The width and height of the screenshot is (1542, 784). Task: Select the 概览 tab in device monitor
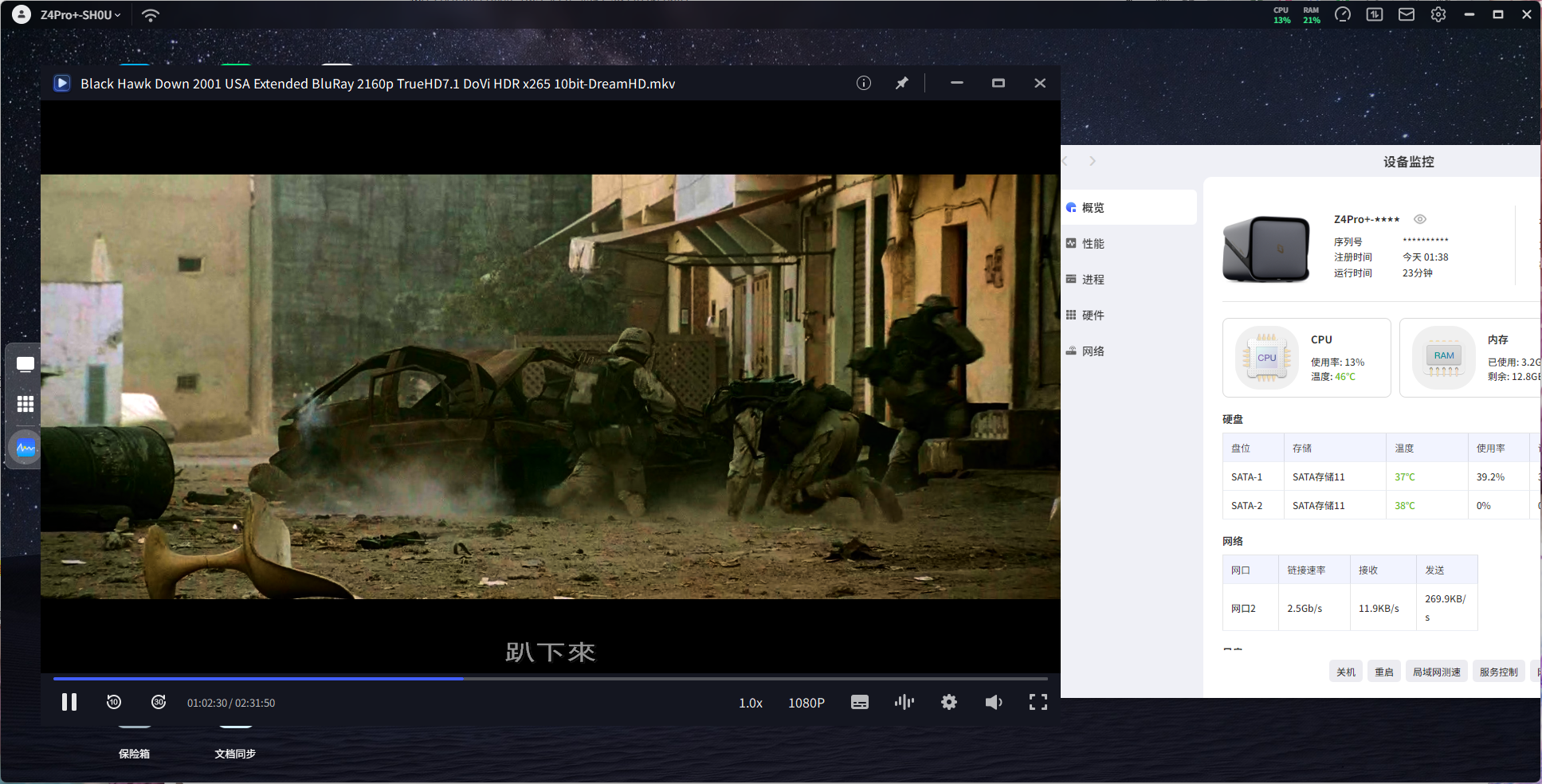[x=1129, y=207]
